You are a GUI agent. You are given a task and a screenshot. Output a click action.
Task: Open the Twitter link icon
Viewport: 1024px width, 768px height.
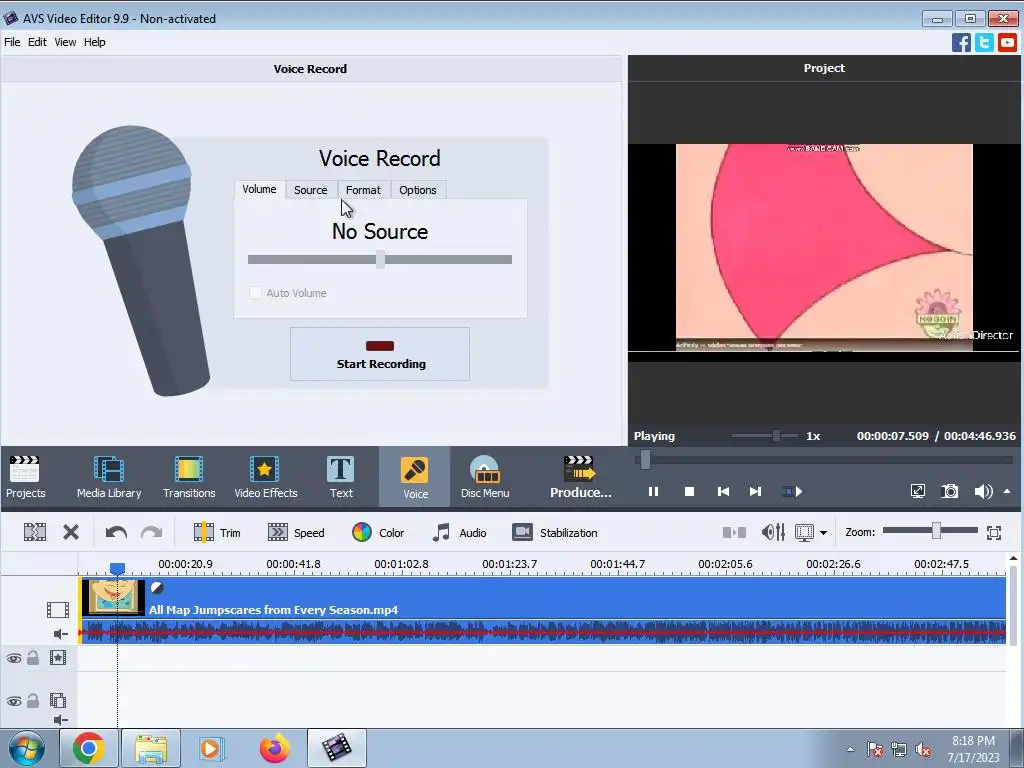tap(984, 43)
